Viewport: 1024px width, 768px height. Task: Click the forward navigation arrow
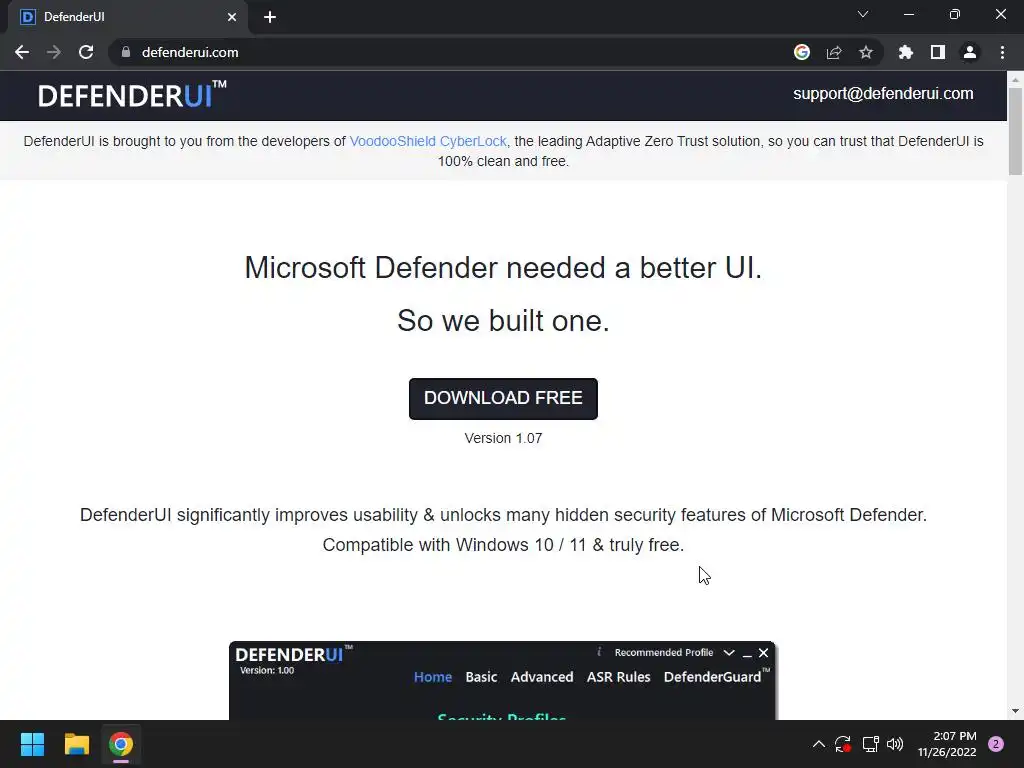point(54,52)
